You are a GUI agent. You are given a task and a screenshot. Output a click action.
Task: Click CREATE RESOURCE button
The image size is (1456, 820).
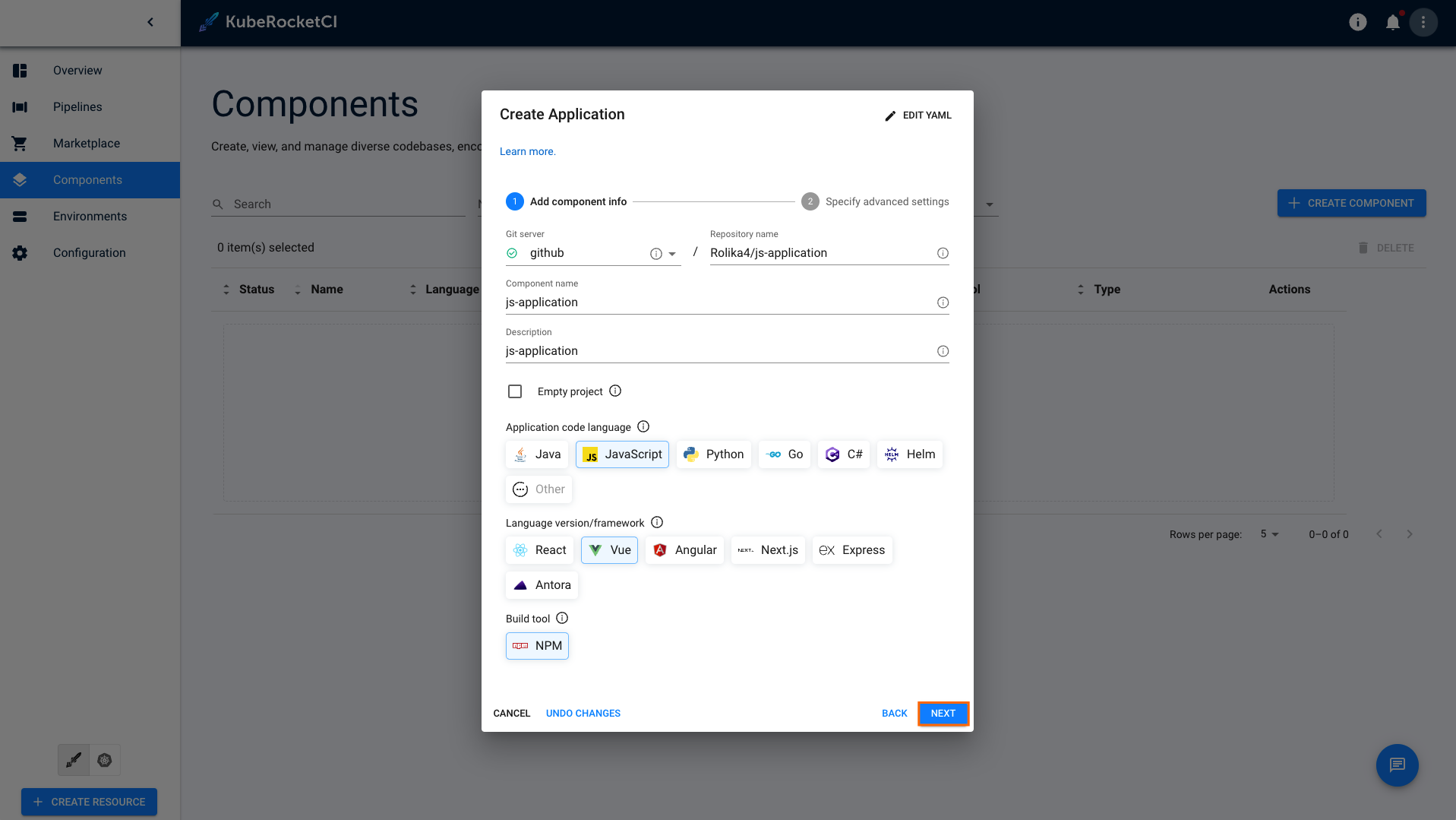(x=89, y=802)
